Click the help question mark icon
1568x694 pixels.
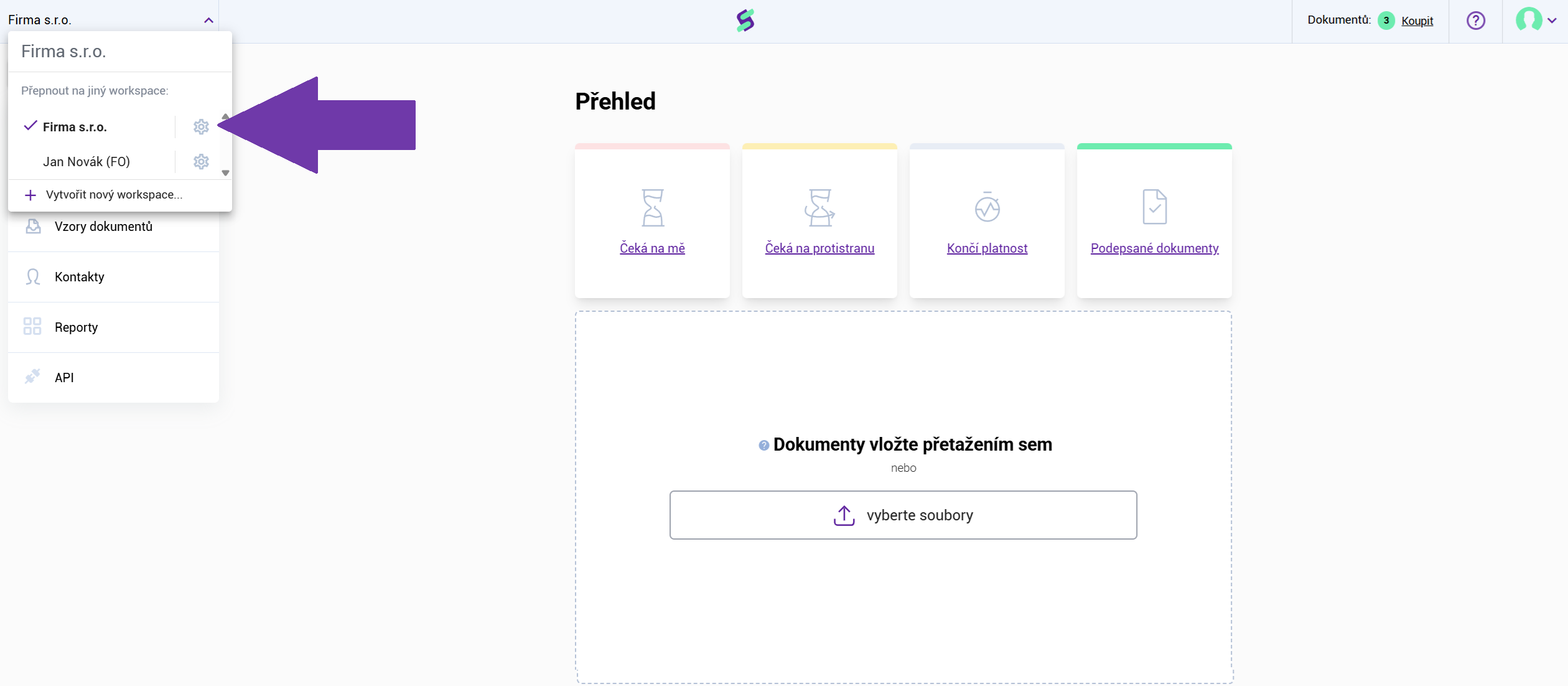(x=1475, y=21)
